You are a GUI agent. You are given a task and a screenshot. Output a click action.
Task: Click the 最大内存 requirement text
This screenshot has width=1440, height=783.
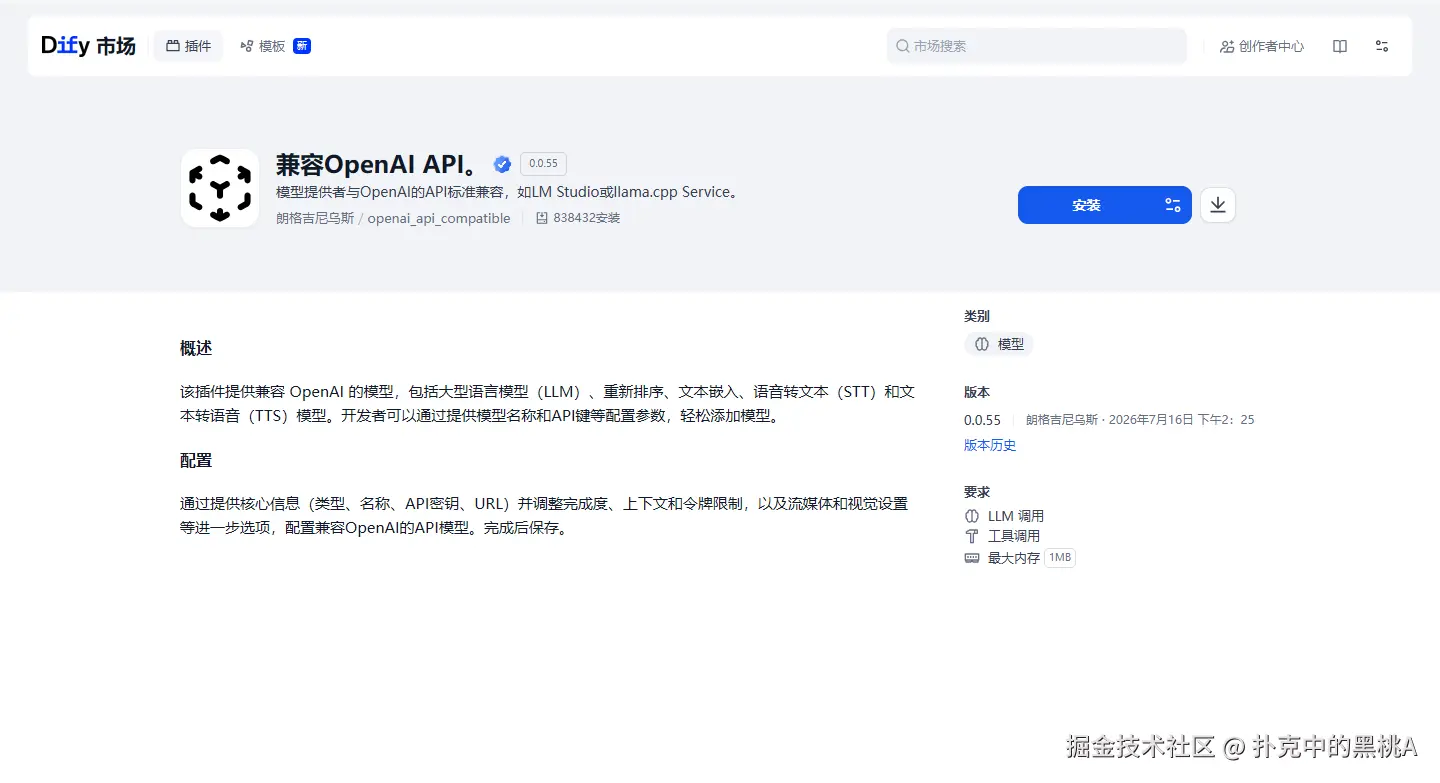1014,558
